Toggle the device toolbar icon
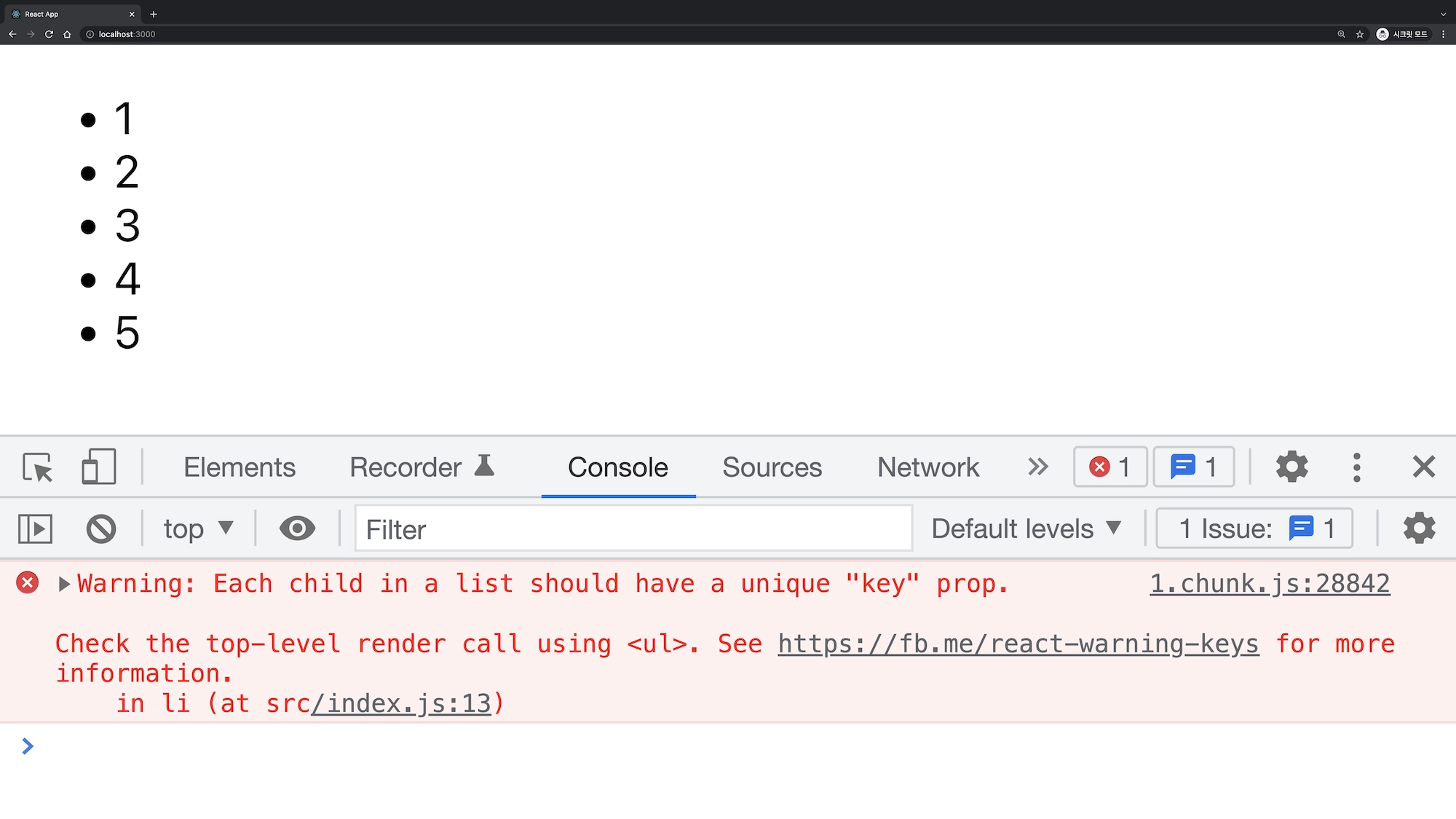The width and height of the screenshot is (1456, 819). pos(98,467)
